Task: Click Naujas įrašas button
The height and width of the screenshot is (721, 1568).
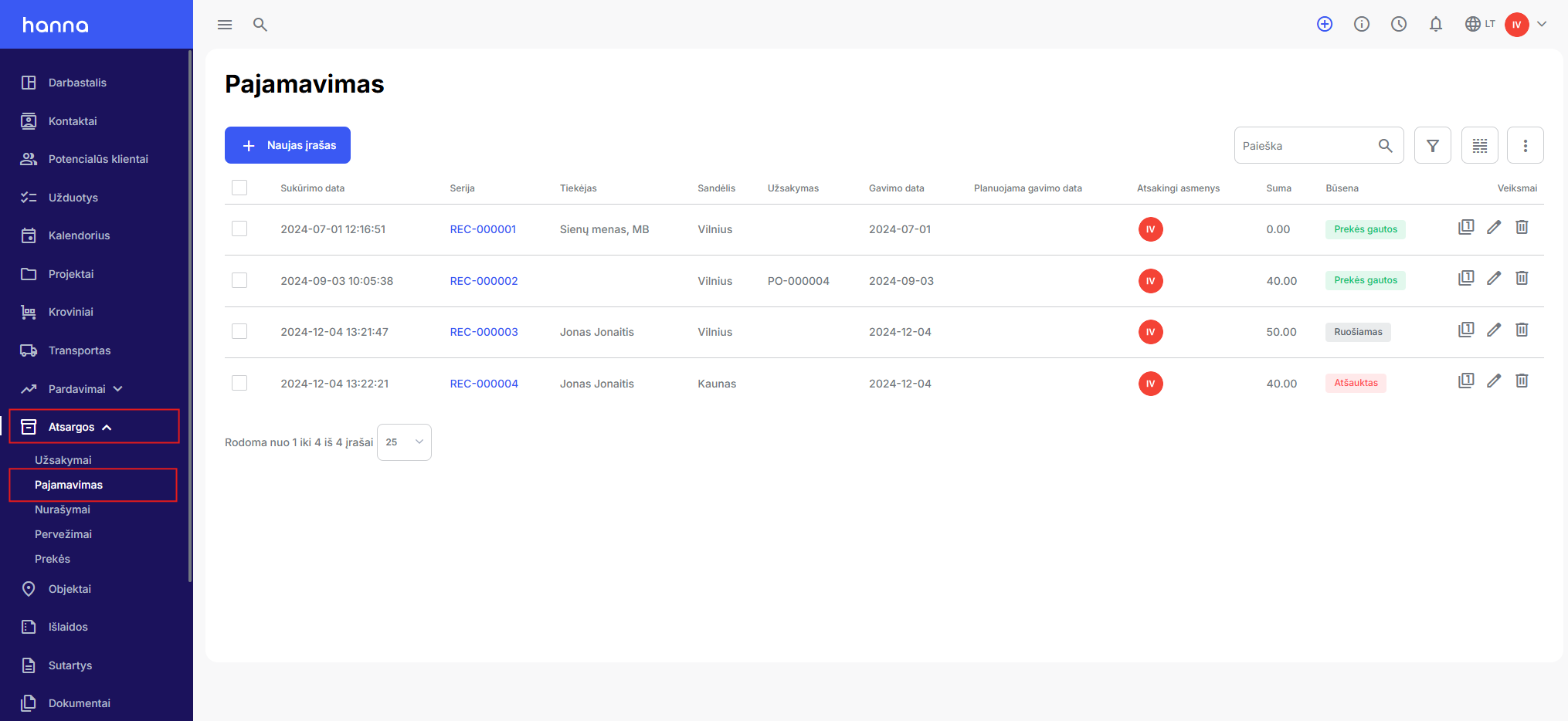Action: [x=287, y=145]
